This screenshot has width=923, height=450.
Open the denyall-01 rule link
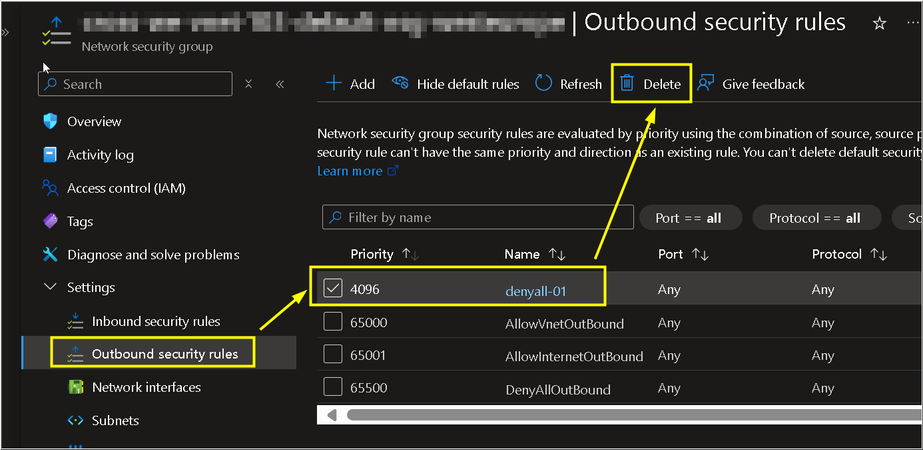(x=536, y=290)
